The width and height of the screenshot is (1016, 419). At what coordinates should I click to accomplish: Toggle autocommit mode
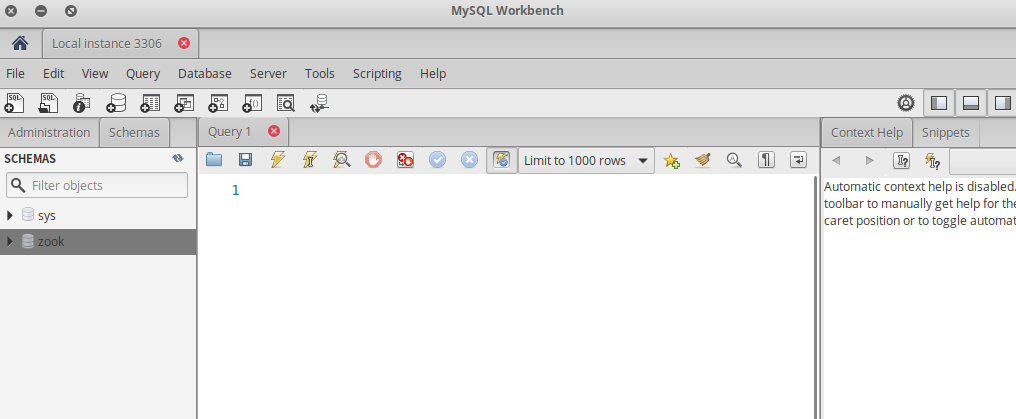[x=502, y=160]
